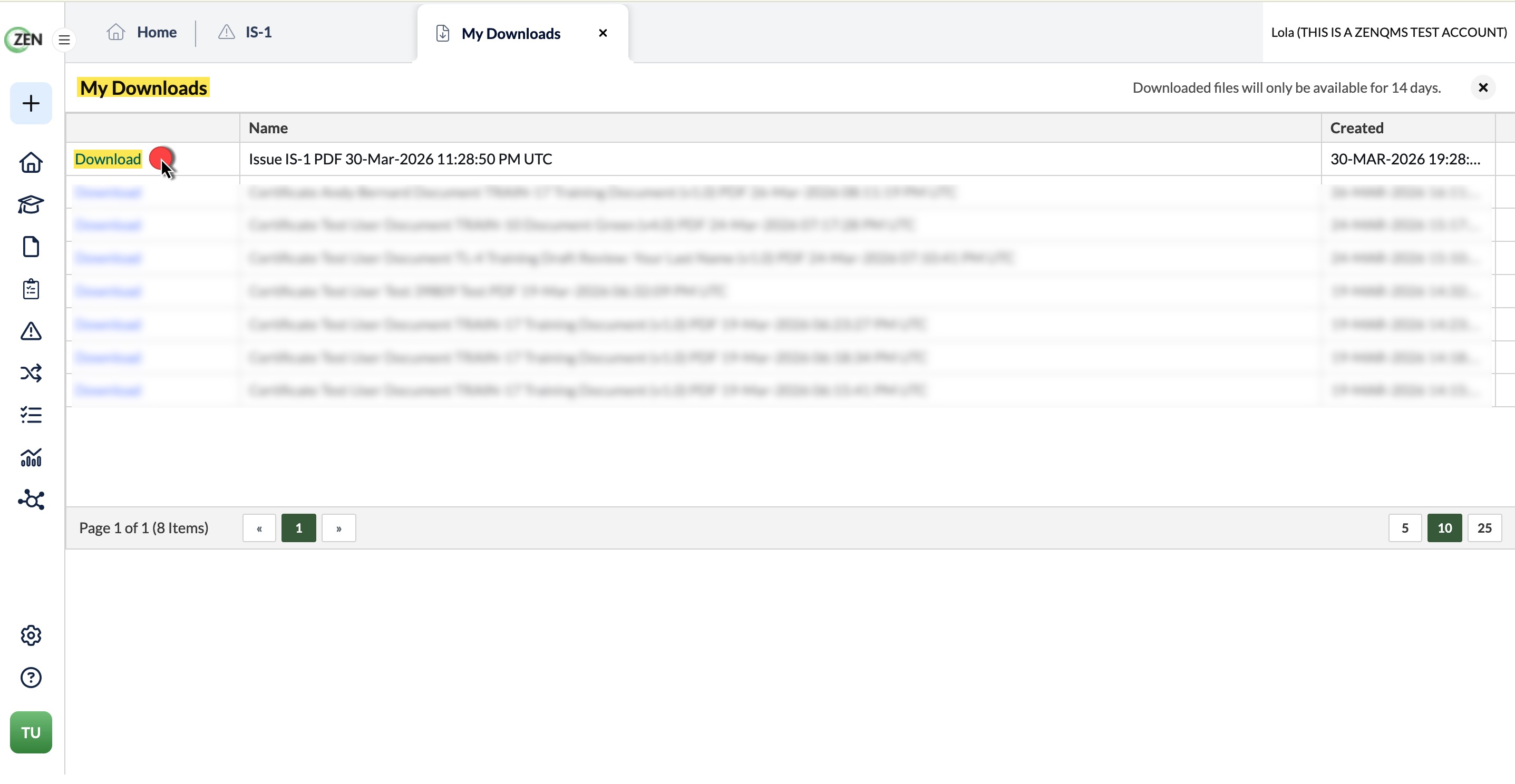This screenshot has height=784, width=1515.
Task: Open the shuffle arrows change-control icon
Action: coord(31,374)
